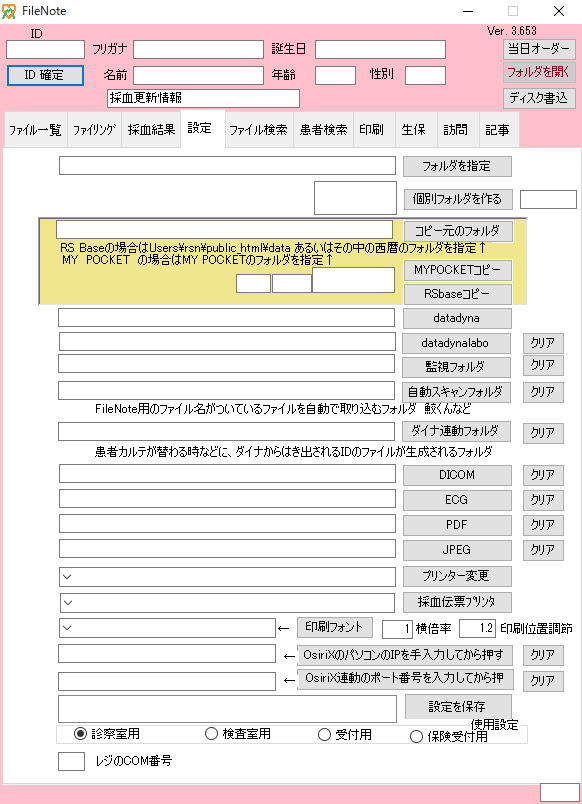Click the 個別フォルダを作る button

(x=457, y=199)
